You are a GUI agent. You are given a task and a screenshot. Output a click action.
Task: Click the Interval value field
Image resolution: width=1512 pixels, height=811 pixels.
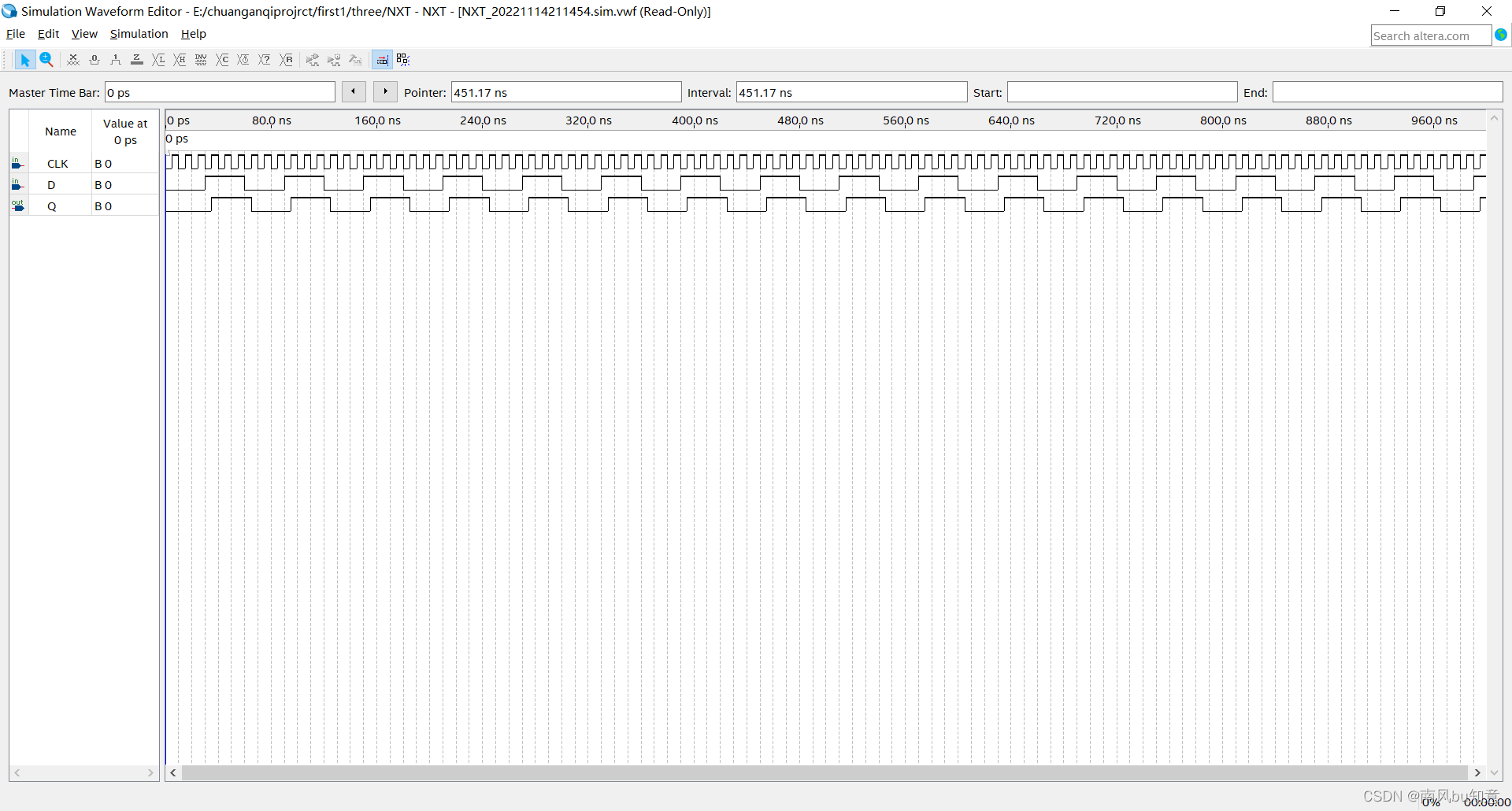[851, 92]
